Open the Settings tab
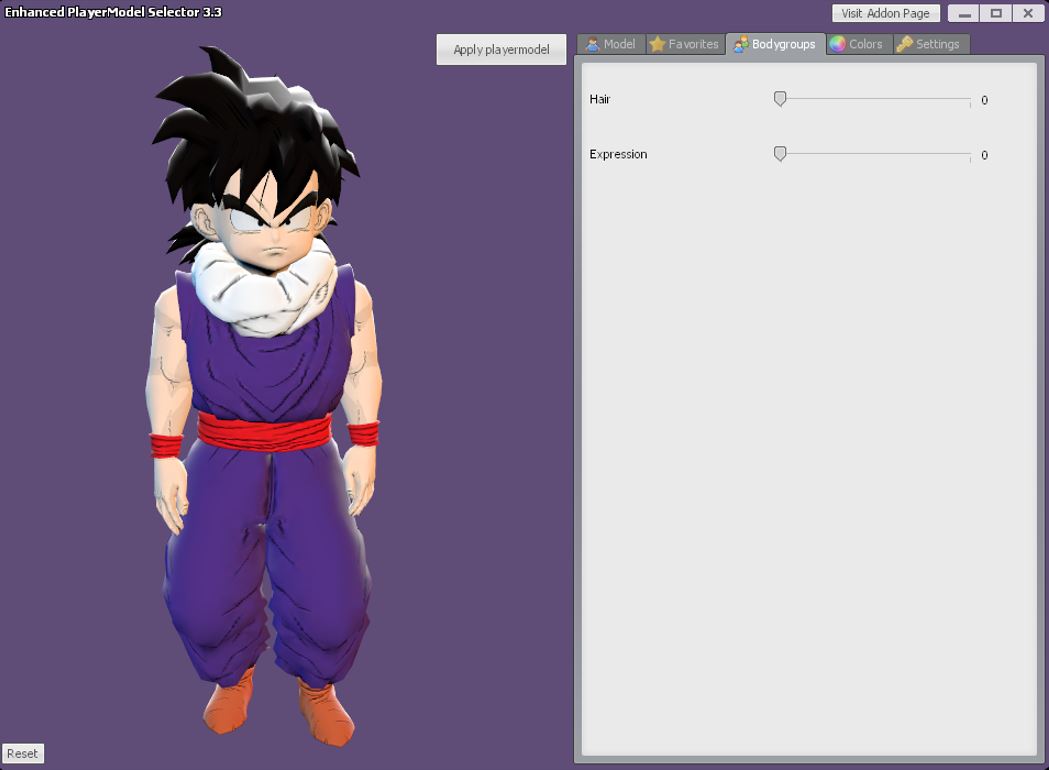Image resolution: width=1049 pixels, height=770 pixels. click(x=931, y=44)
